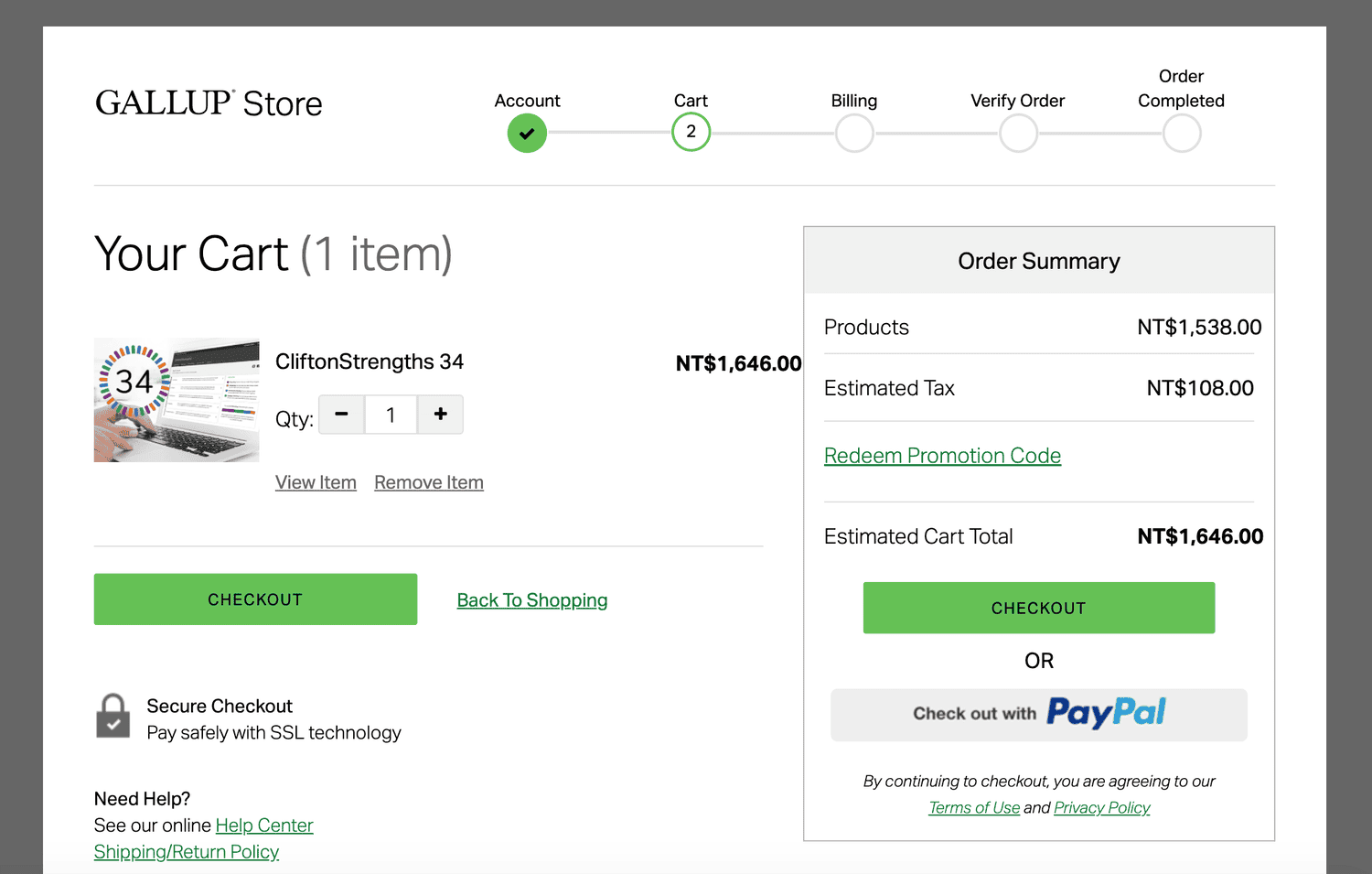The width and height of the screenshot is (1372, 874).
Task: Click the Billing step circle
Action: [854, 134]
